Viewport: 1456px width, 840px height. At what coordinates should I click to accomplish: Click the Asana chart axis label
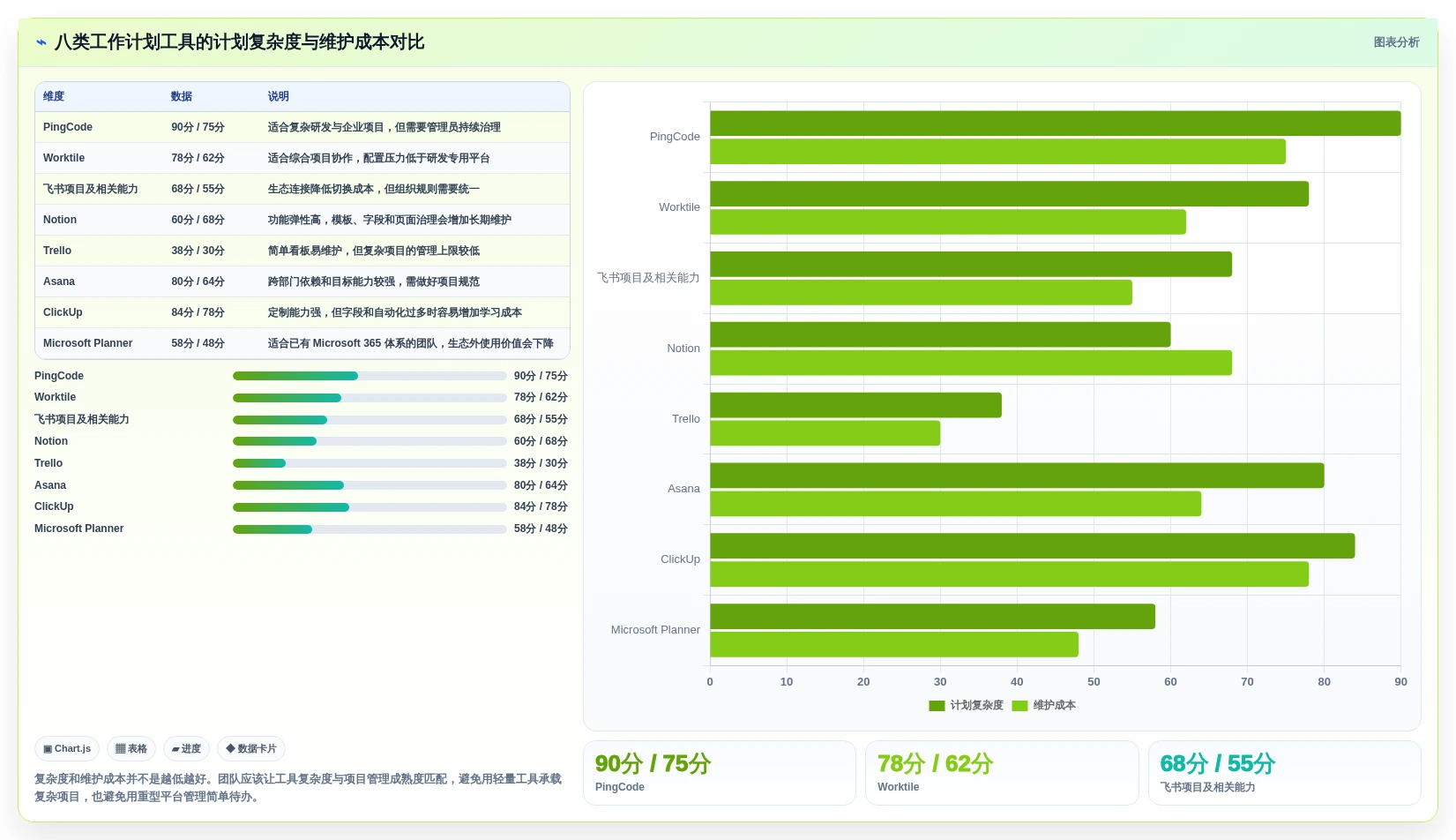(x=683, y=489)
